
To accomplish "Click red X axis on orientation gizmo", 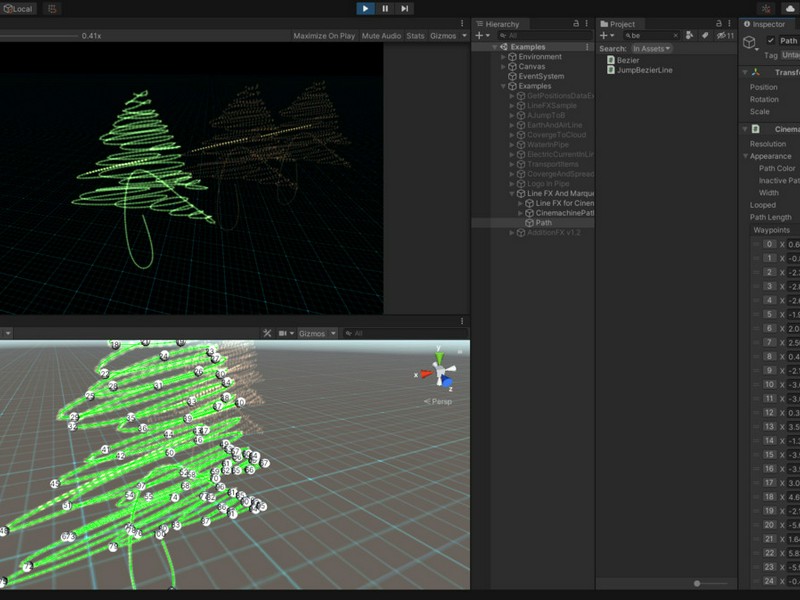I will click(425, 374).
